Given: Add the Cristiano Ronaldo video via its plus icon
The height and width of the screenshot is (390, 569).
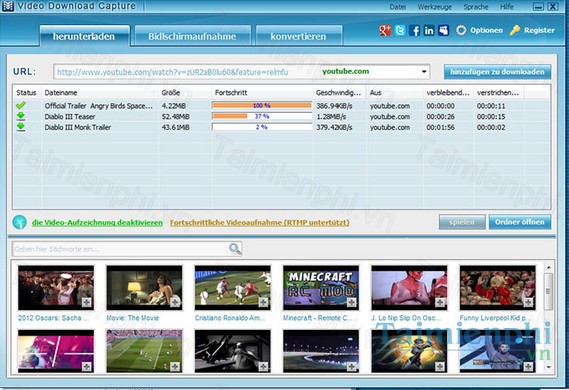Looking at the screenshot, I should (263, 302).
